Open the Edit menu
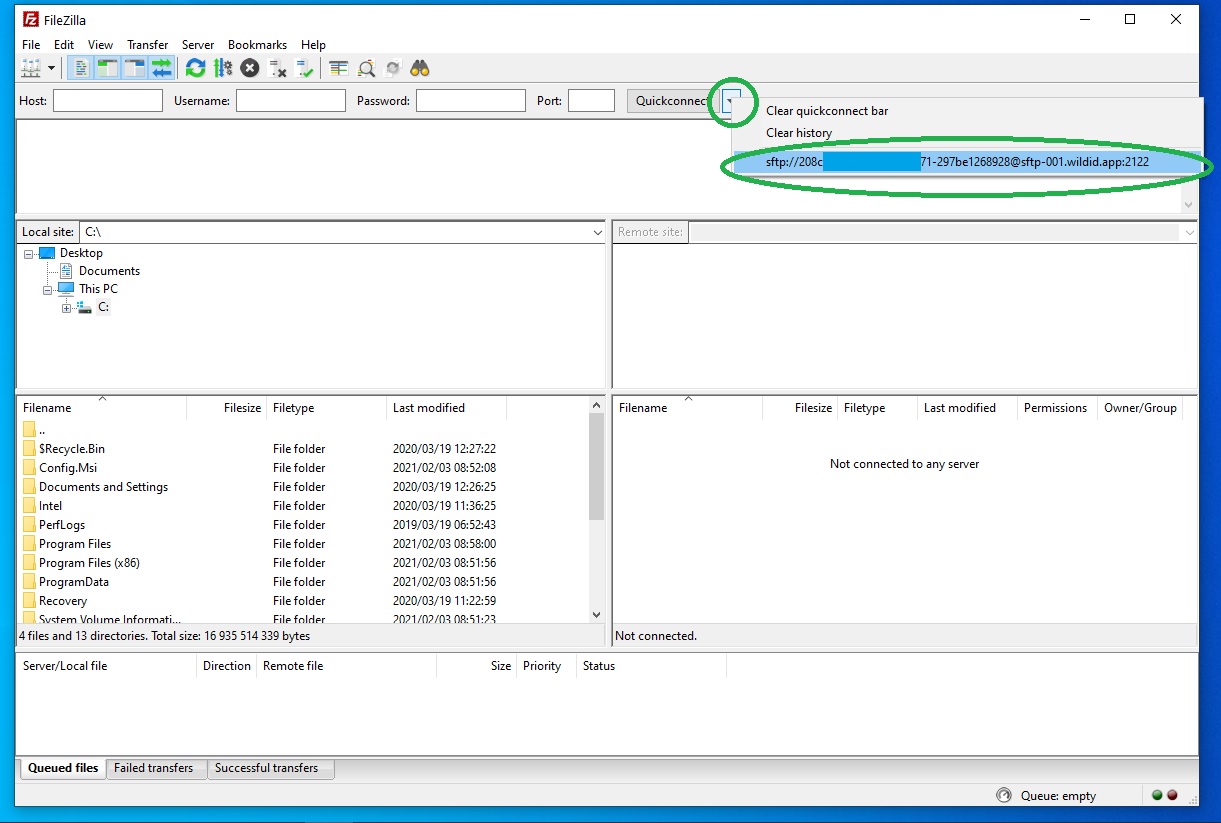Screen dimensions: 1221x823 (x=64, y=45)
